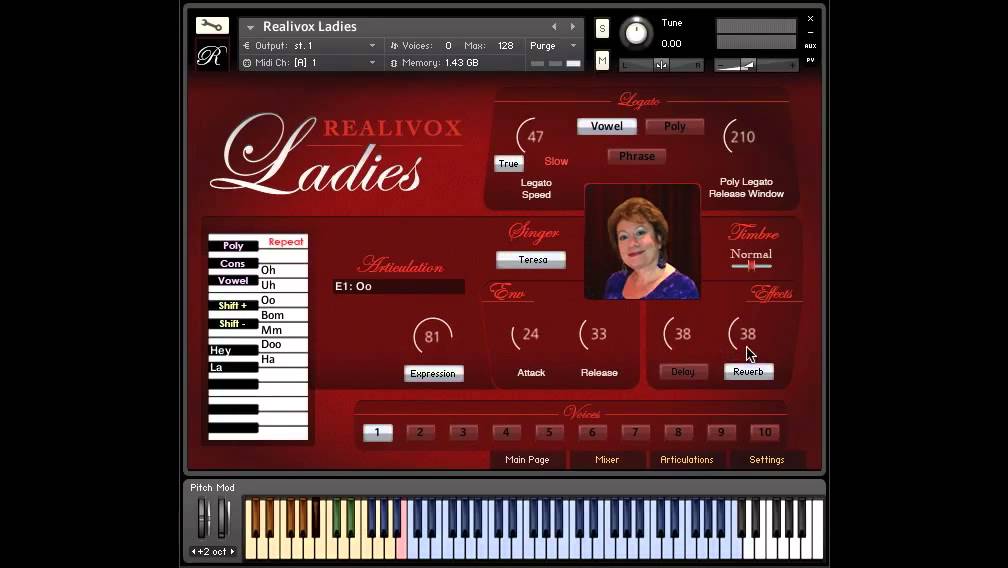This screenshot has height=568, width=1008.
Task: Open instrument edit mode with the wrench icon
Action: (x=212, y=26)
